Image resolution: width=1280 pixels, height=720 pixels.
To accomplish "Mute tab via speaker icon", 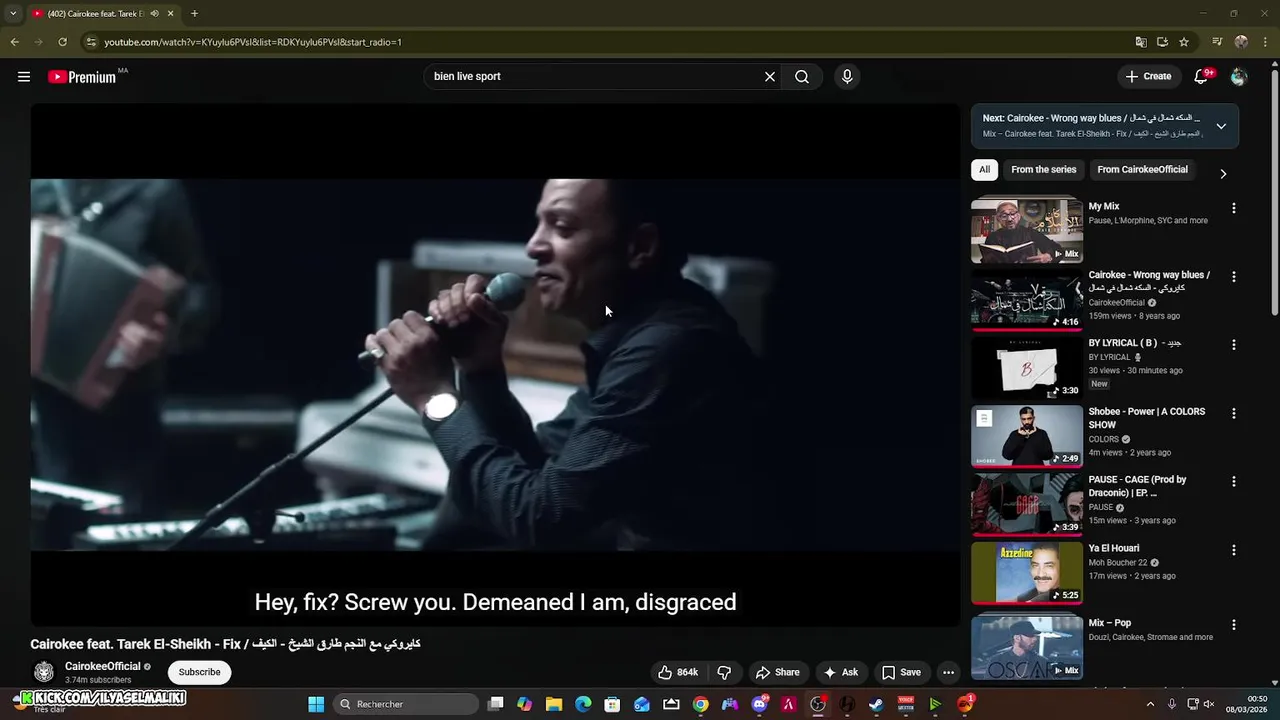I will point(154,14).
